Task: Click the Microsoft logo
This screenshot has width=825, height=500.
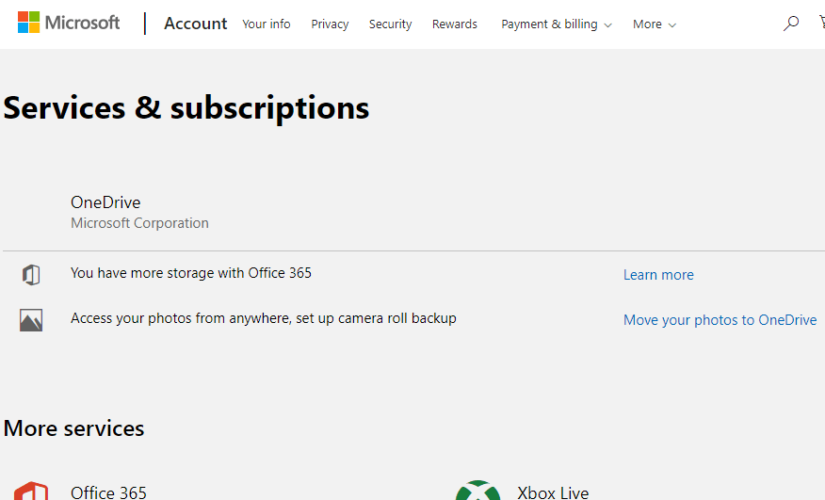Action: click(x=68, y=23)
